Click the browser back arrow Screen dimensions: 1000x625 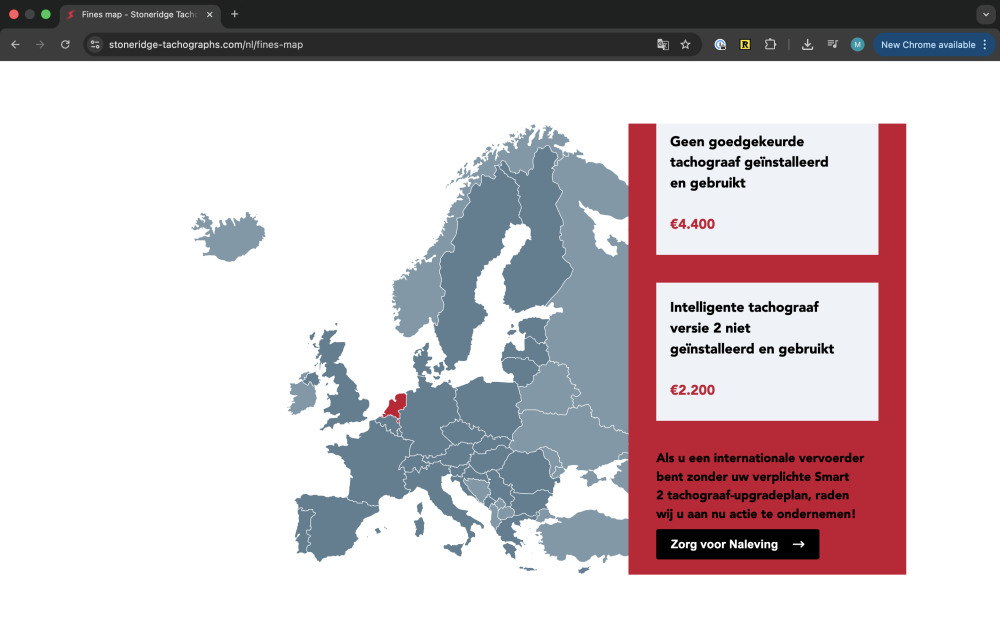[15, 45]
